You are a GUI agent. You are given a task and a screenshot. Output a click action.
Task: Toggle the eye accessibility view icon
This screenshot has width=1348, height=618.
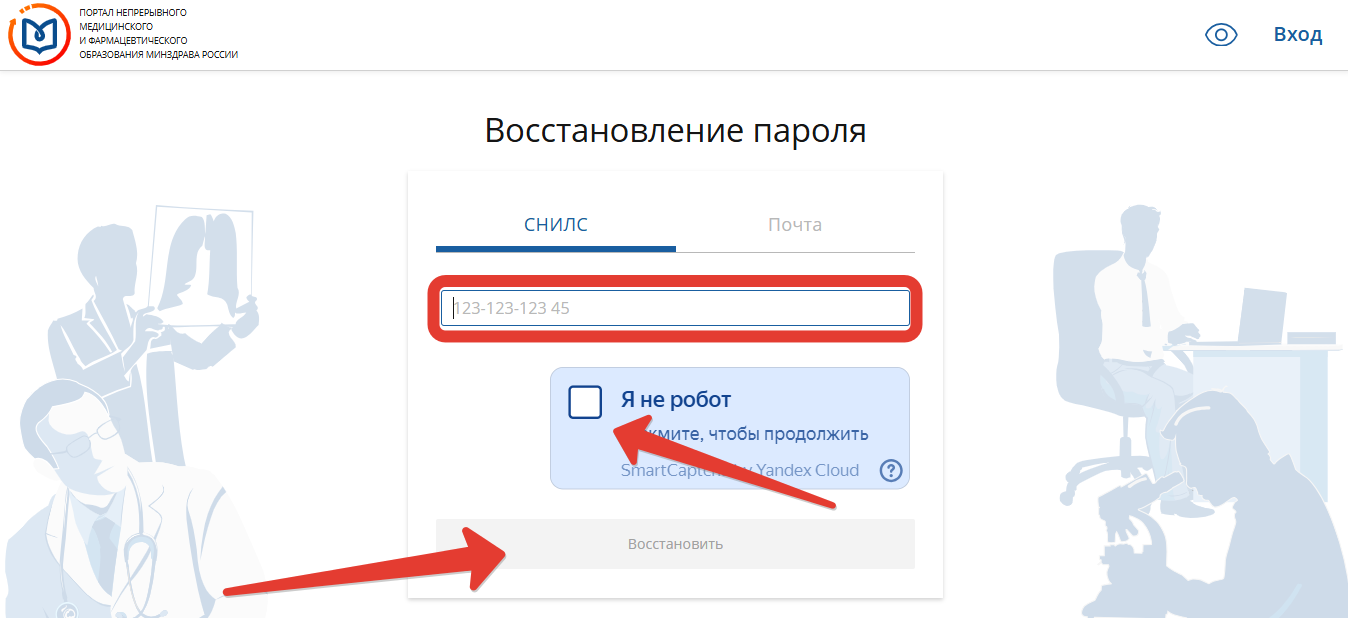[1221, 35]
